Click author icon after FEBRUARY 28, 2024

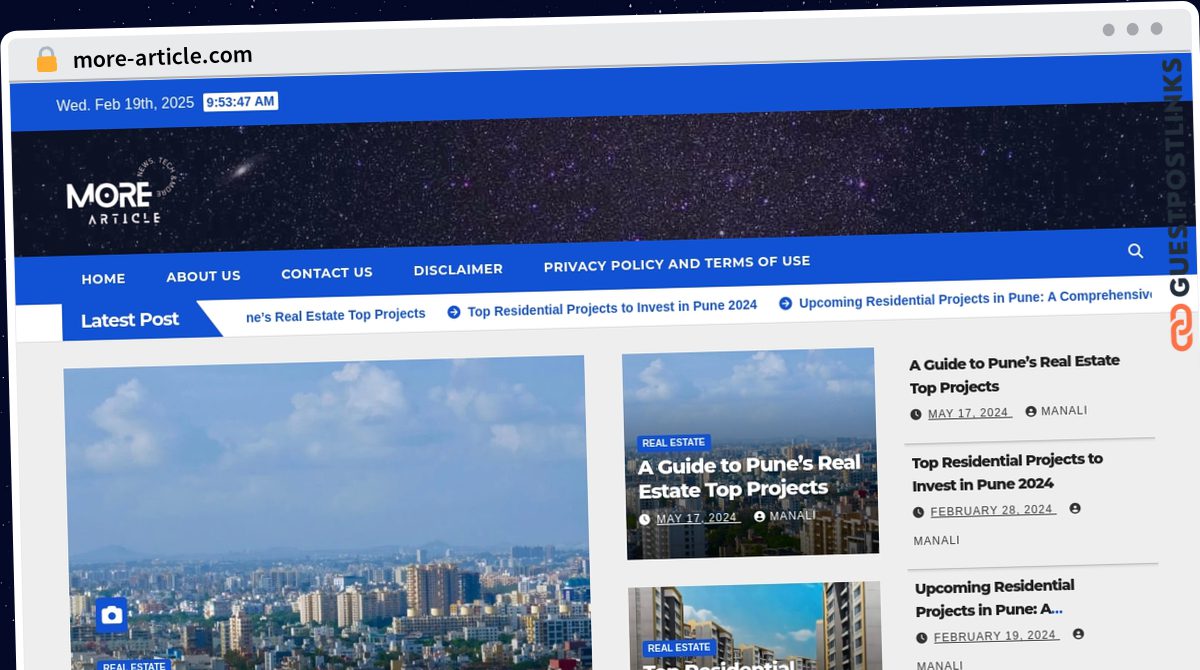pos(1075,508)
